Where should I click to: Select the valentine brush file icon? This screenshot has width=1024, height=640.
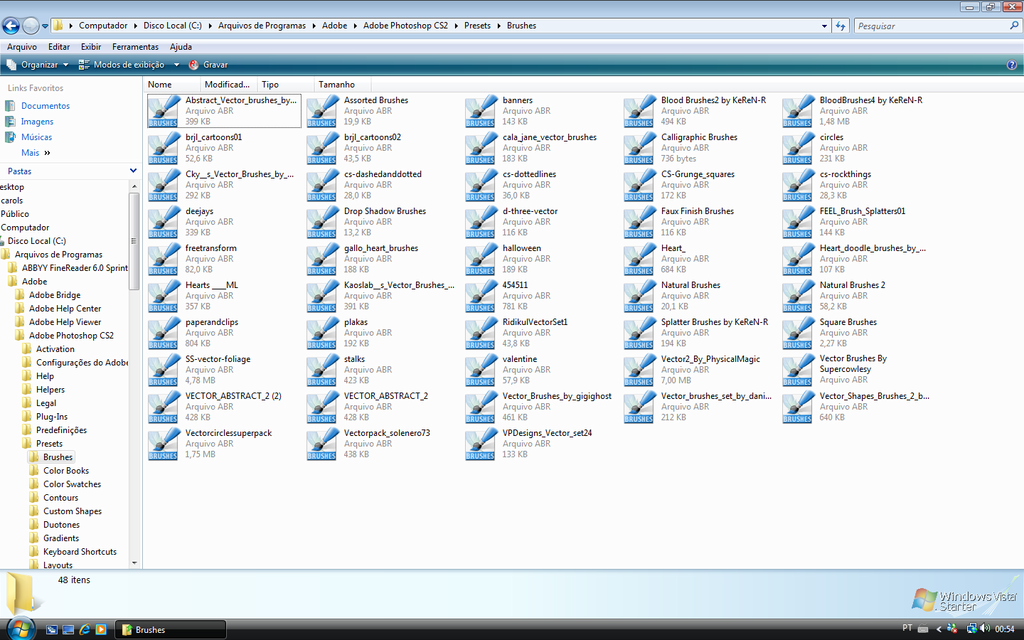click(x=480, y=370)
